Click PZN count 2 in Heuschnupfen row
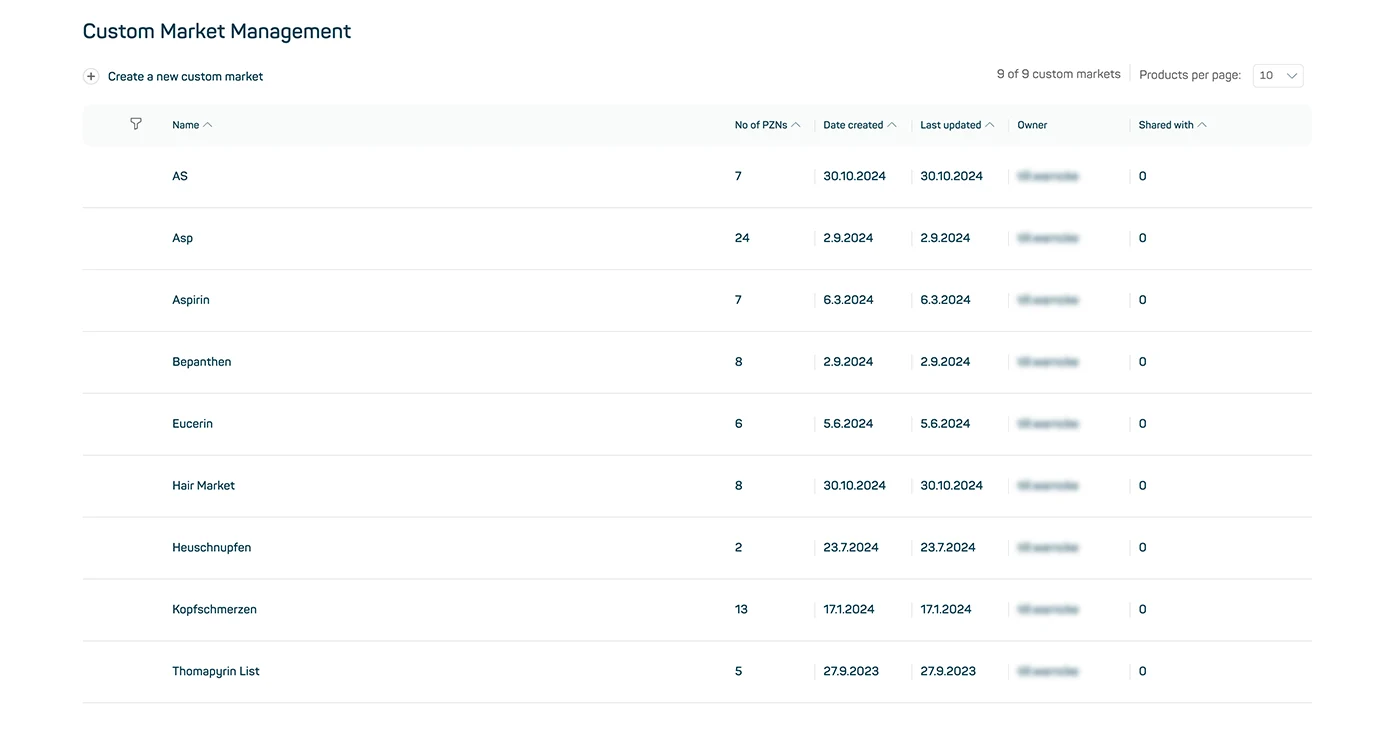Screen dimensions: 1400x735 [x=739, y=548]
